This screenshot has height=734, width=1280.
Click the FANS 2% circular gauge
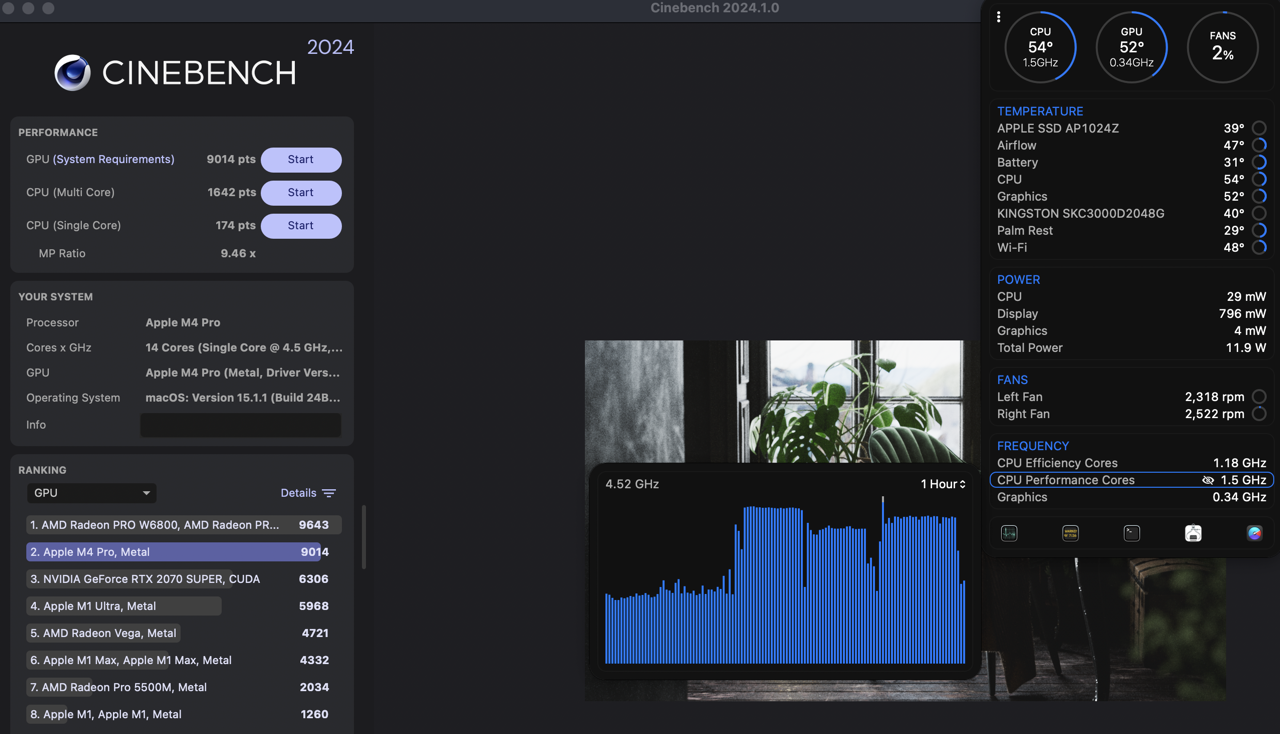click(x=1222, y=47)
